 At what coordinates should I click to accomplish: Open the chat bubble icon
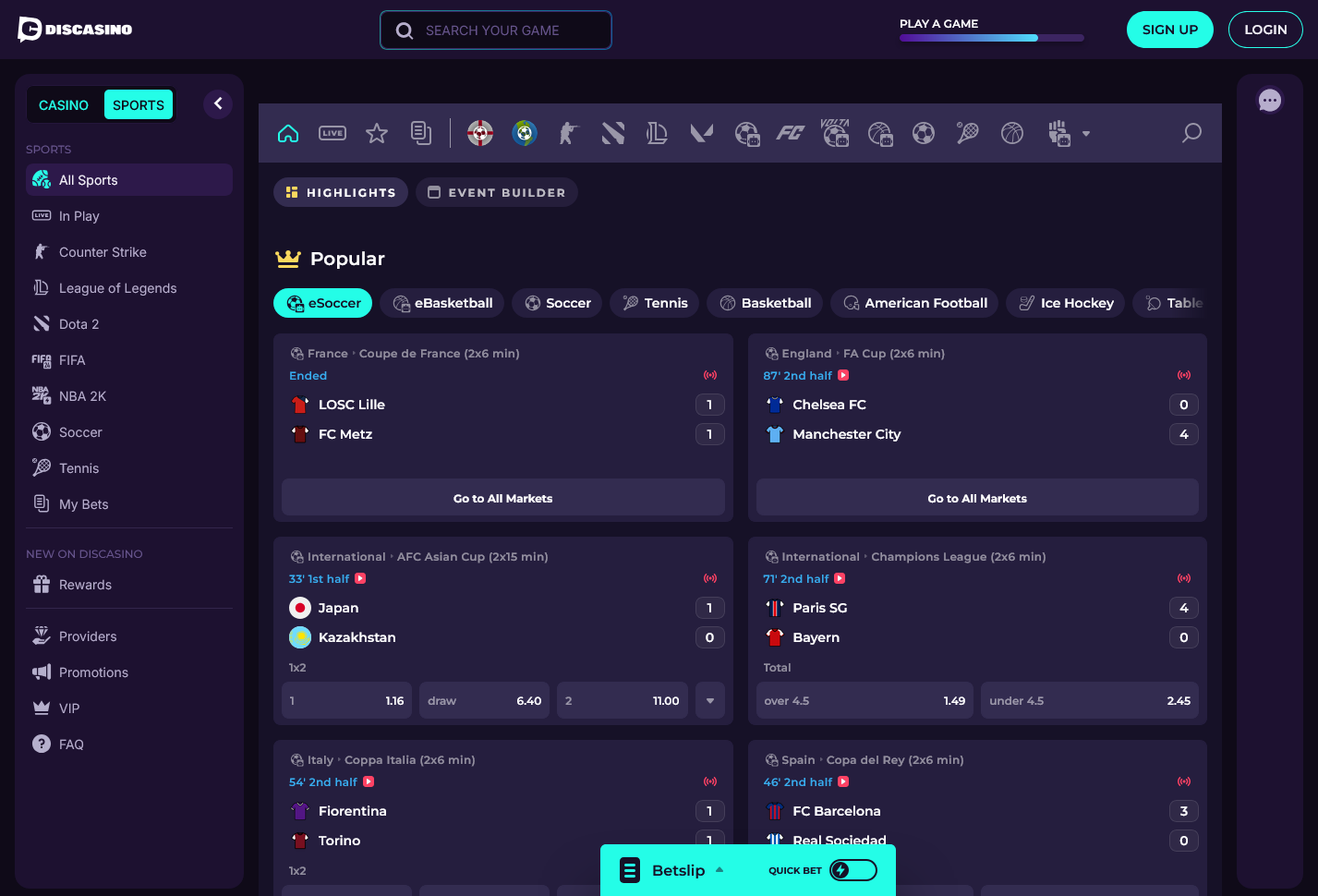pos(1270,100)
